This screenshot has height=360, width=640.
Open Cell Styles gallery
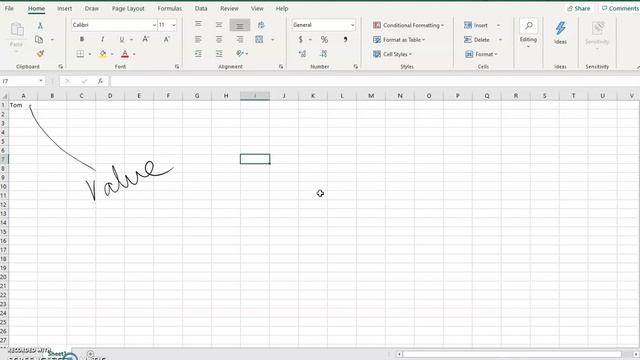[392, 54]
